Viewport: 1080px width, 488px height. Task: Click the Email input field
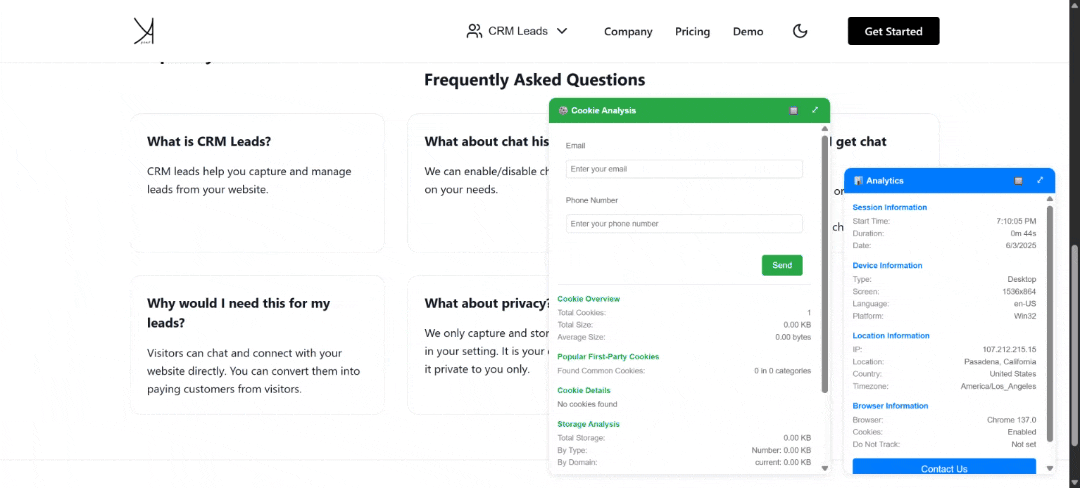[684, 169]
